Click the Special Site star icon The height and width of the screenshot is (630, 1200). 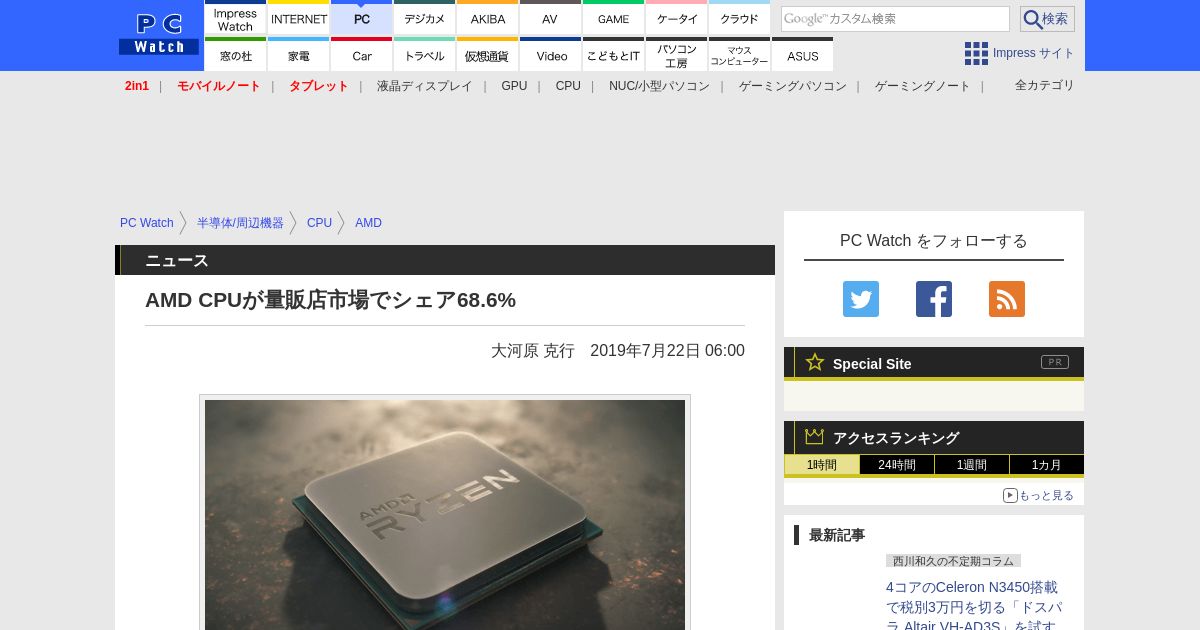click(x=815, y=362)
